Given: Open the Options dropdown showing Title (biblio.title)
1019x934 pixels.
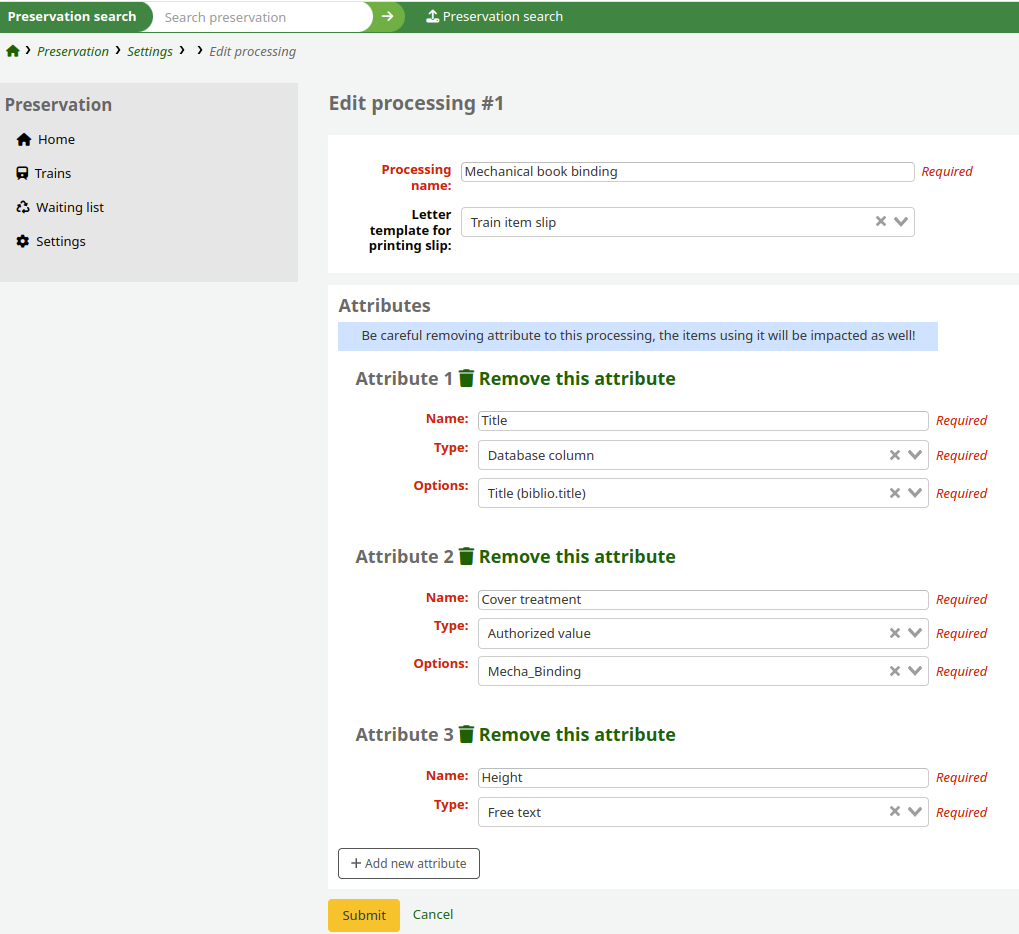Looking at the screenshot, I should pyautogui.click(x=913, y=493).
